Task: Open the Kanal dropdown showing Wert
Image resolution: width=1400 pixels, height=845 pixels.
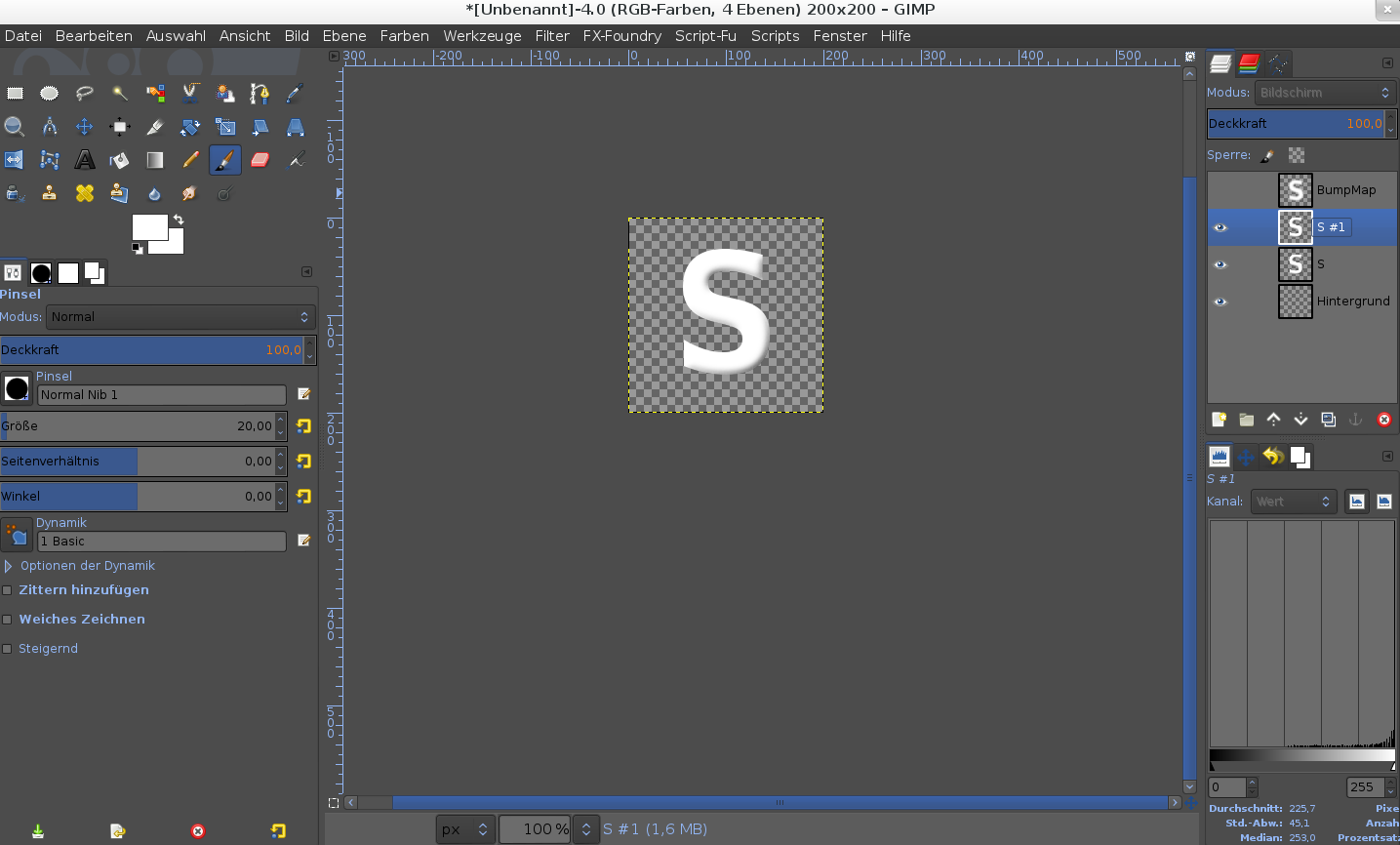Action: click(x=1293, y=502)
